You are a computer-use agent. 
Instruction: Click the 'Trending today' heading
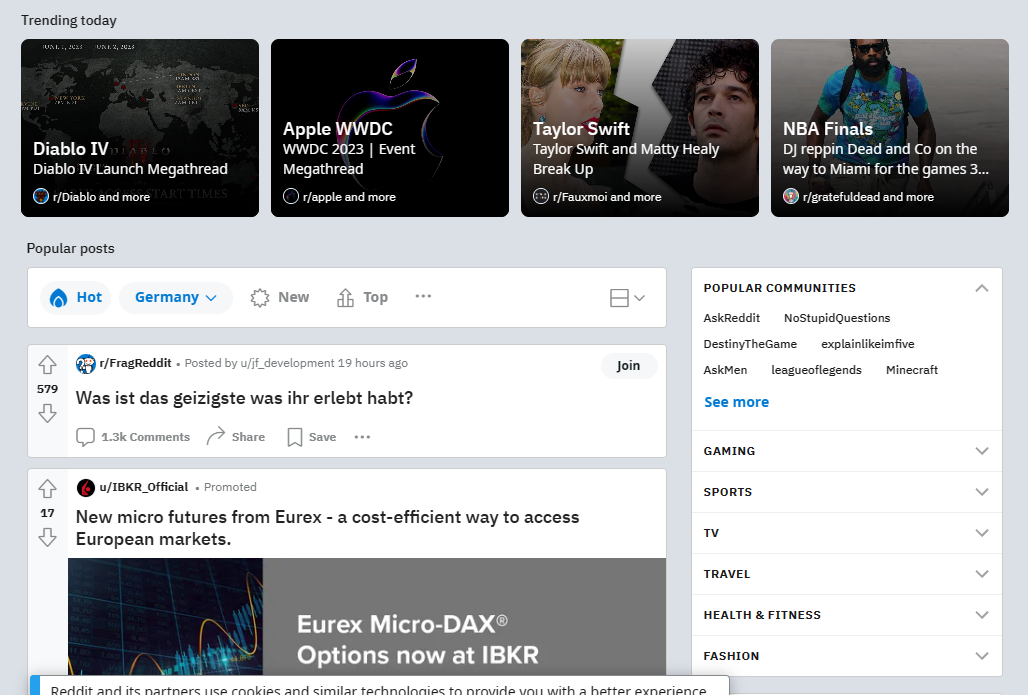point(69,20)
